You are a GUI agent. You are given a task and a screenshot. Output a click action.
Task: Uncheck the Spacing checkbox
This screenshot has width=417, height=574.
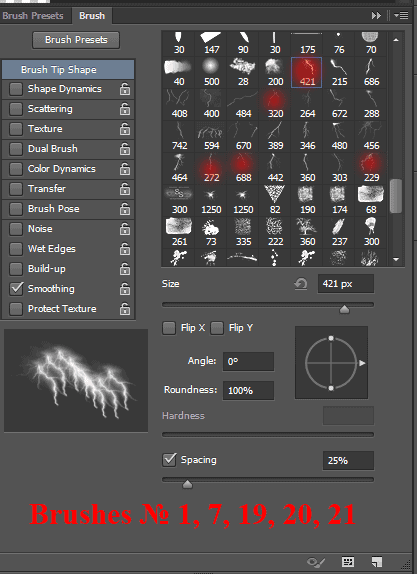(169, 460)
